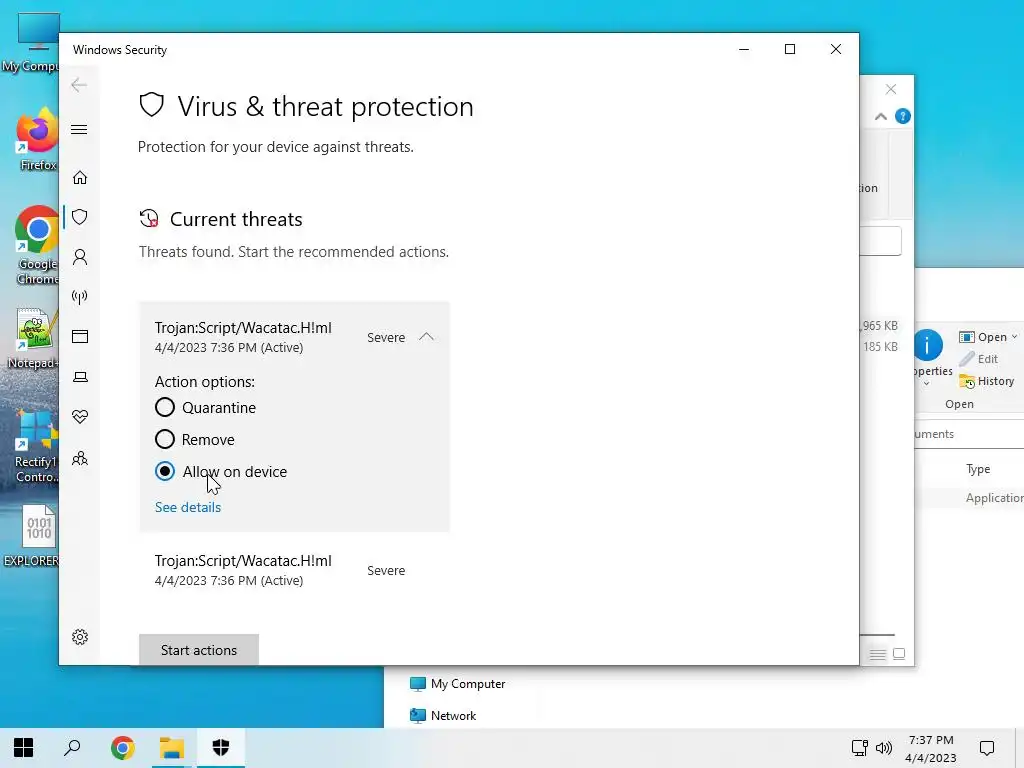Select My Computer in Explorer navigation pane
The image size is (1024, 768).
click(458, 684)
